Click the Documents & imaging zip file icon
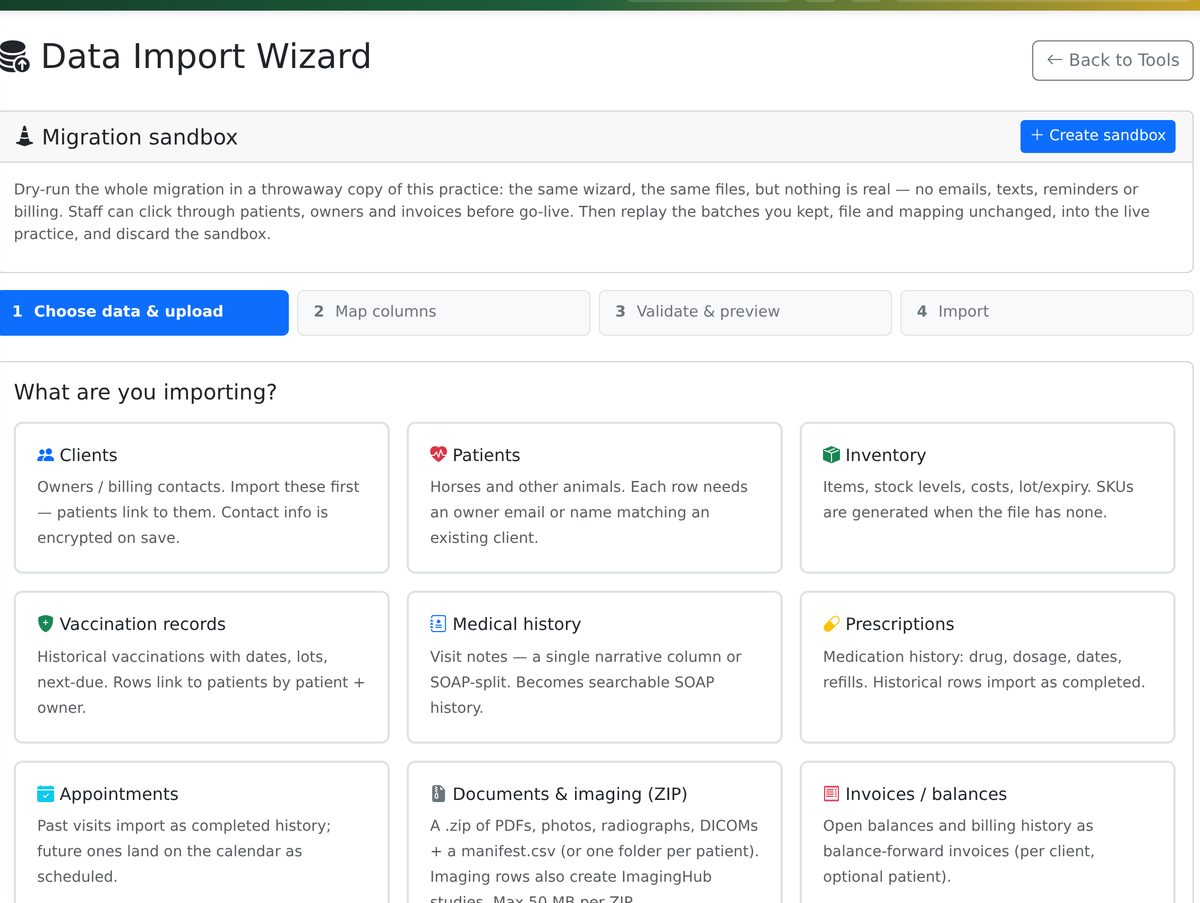Viewport: 1200px width, 903px height. [x=438, y=794]
